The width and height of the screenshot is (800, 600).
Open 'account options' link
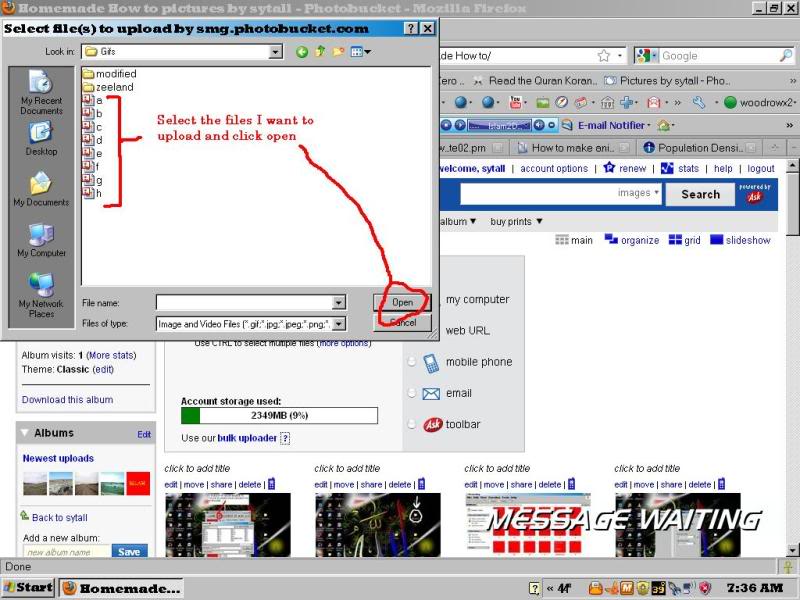(x=554, y=168)
